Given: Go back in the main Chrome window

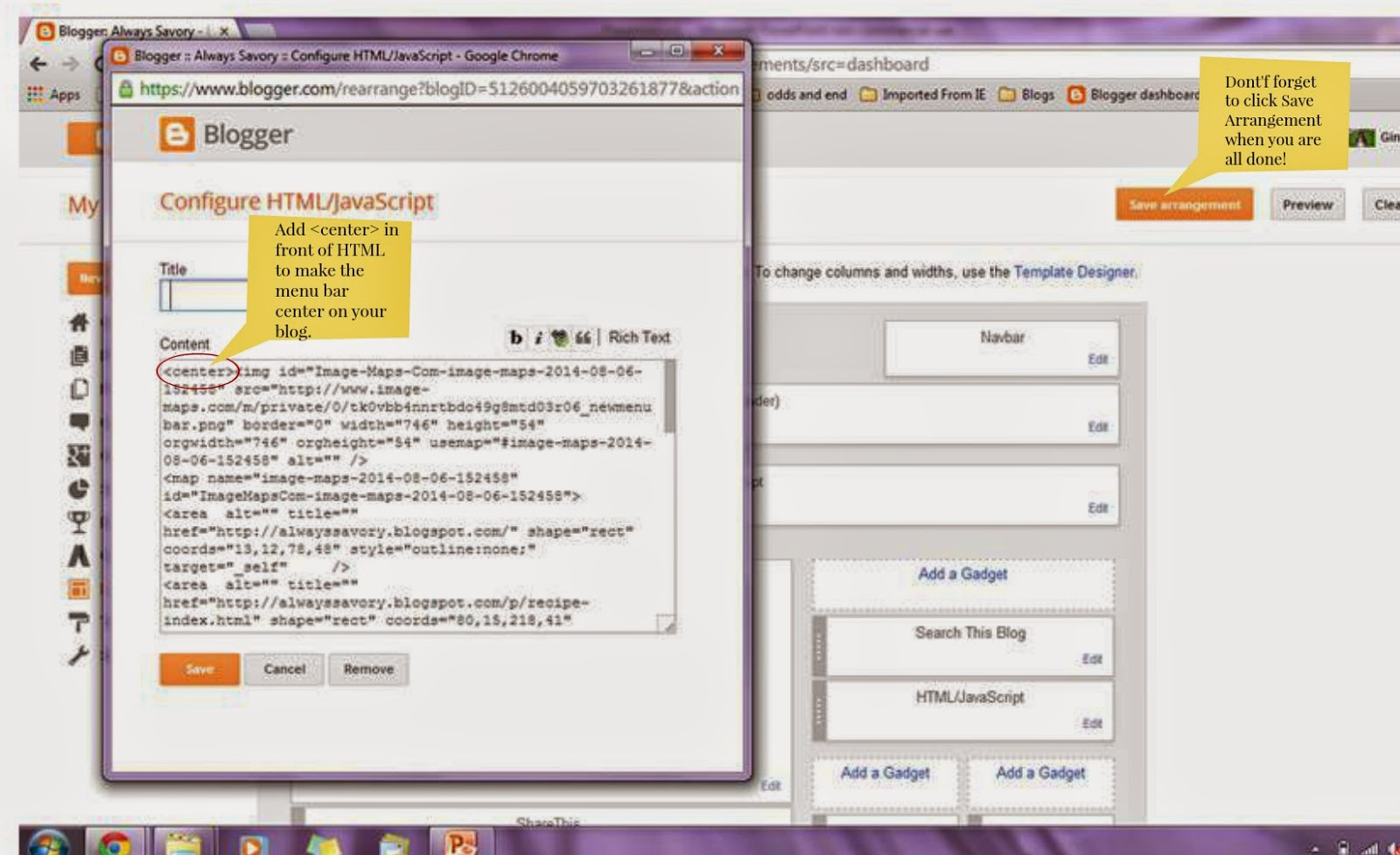Looking at the screenshot, I should tap(38, 64).
